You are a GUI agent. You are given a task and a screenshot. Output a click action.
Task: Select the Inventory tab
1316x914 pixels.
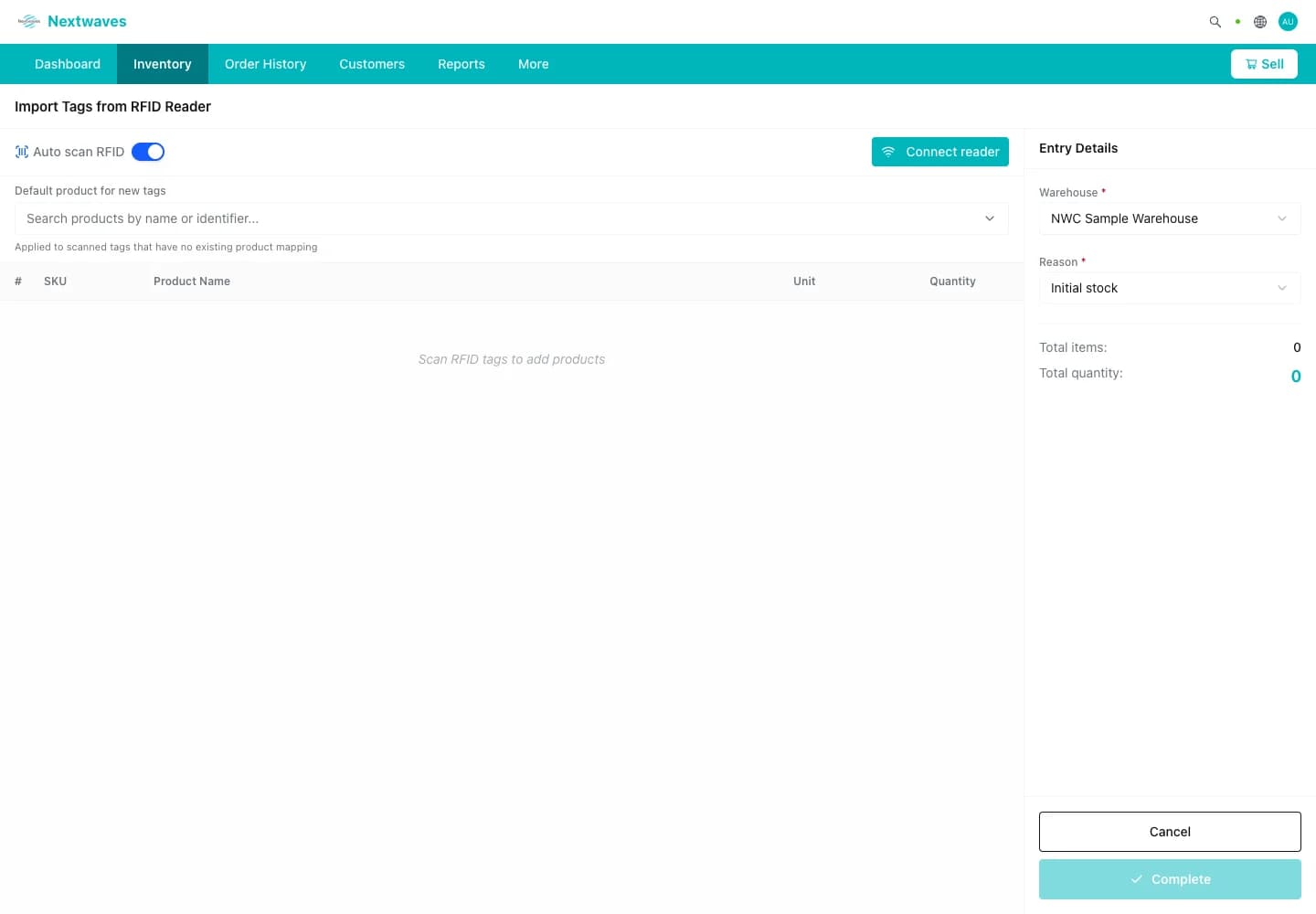tap(163, 64)
